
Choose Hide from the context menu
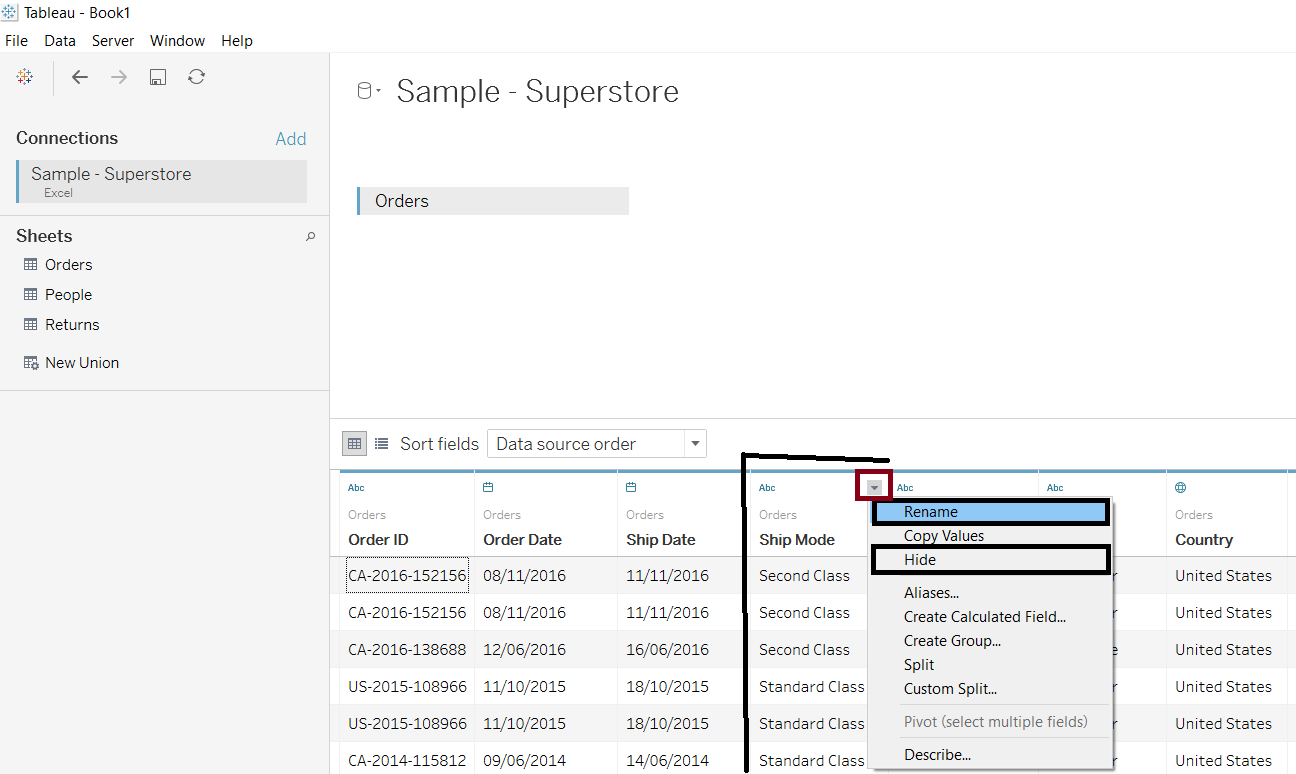991,560
